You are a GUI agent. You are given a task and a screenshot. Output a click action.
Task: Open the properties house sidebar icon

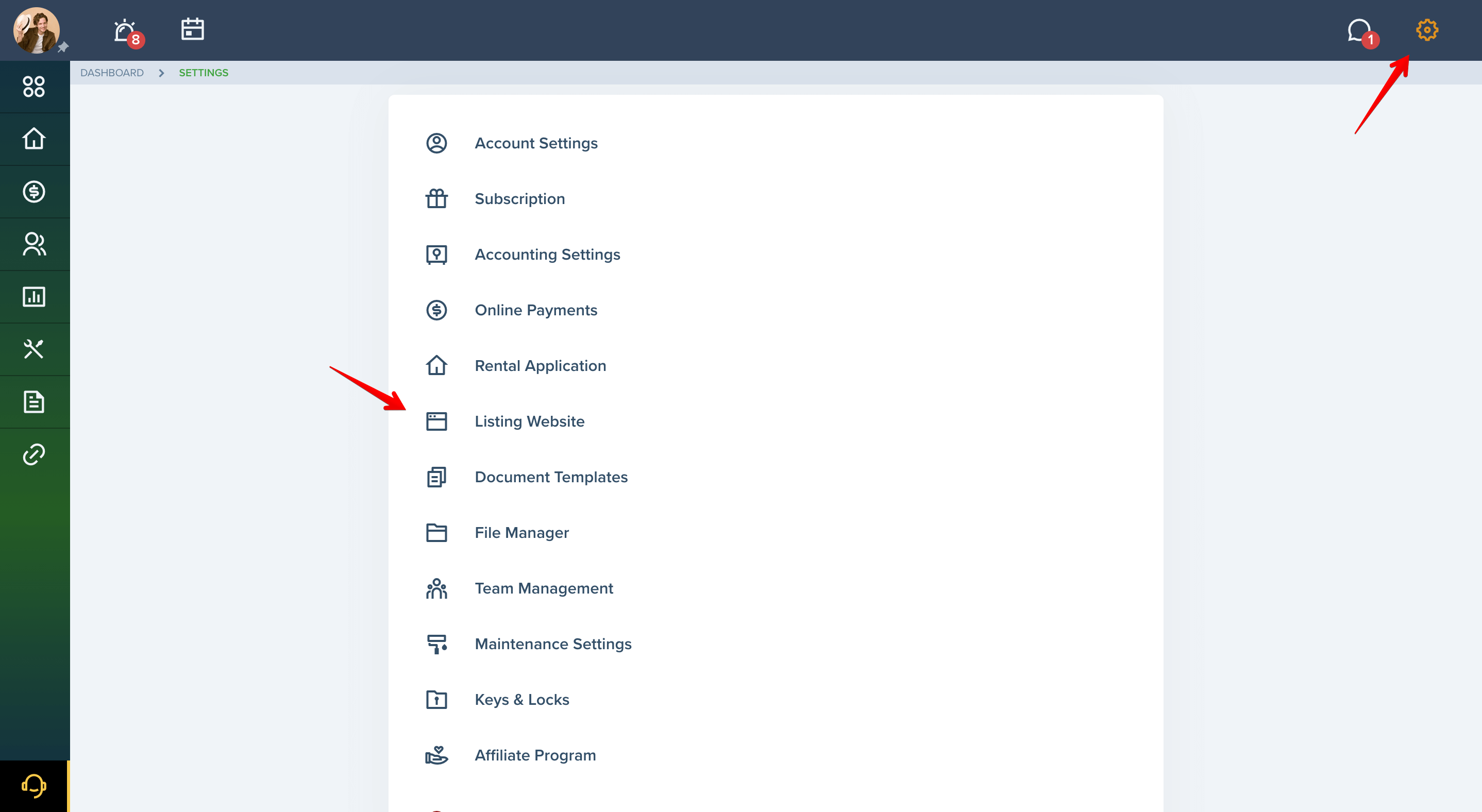tap(34, 139)
